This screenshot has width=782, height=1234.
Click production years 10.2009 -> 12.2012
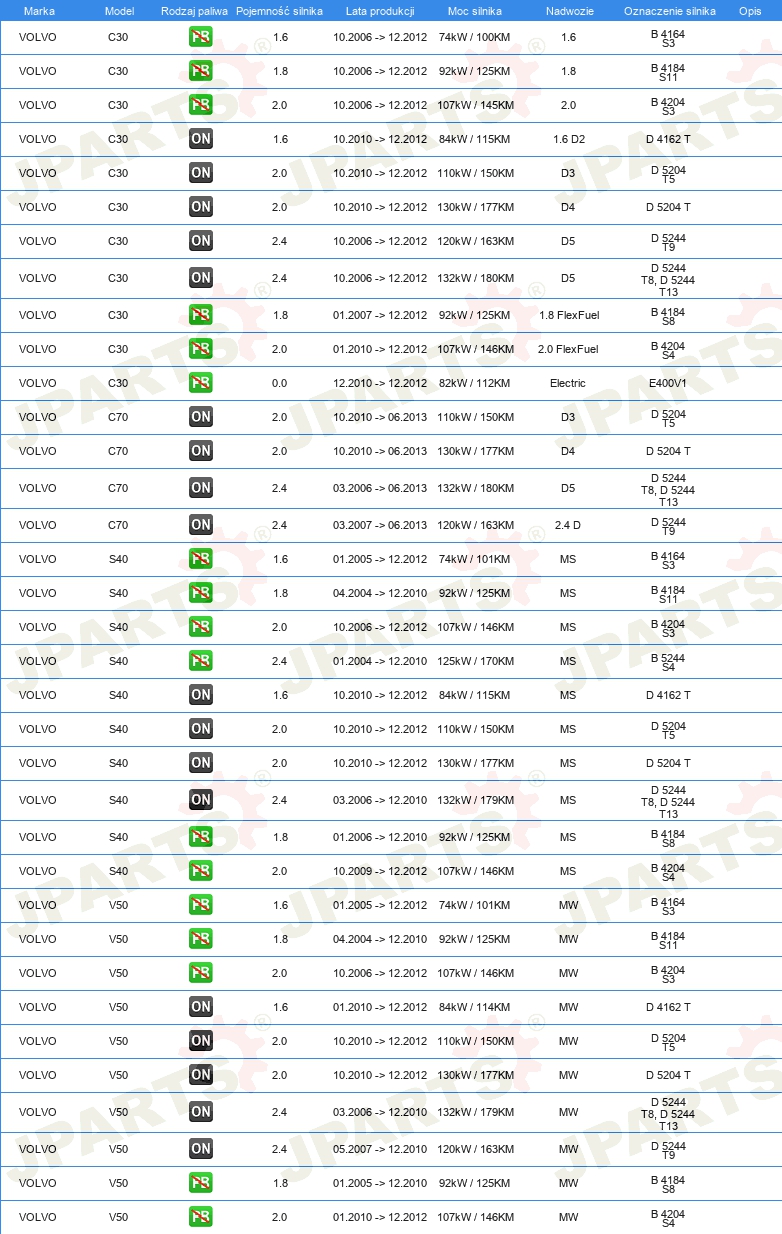[380, 871]
